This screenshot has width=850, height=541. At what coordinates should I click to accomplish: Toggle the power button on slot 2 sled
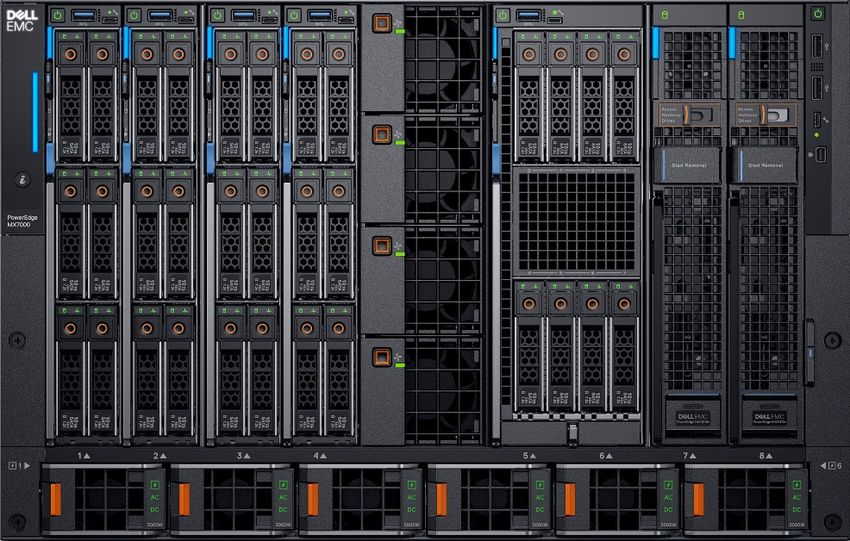134,15
